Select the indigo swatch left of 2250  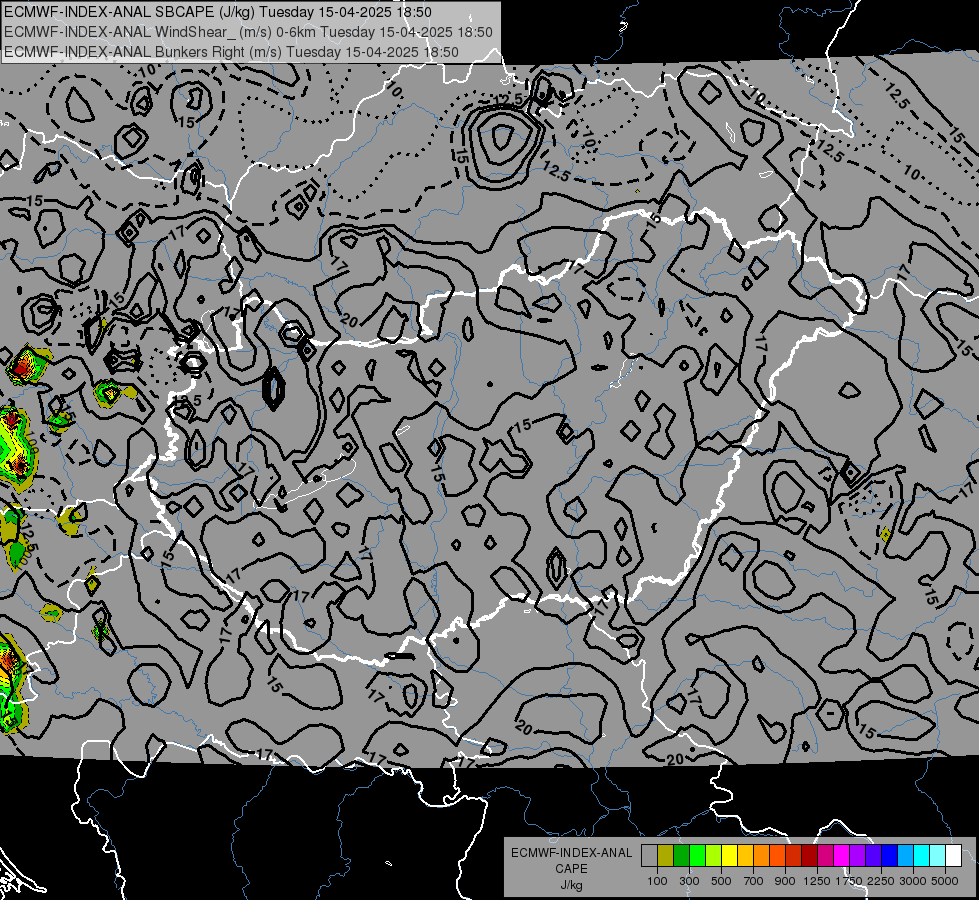pos(873,856)
